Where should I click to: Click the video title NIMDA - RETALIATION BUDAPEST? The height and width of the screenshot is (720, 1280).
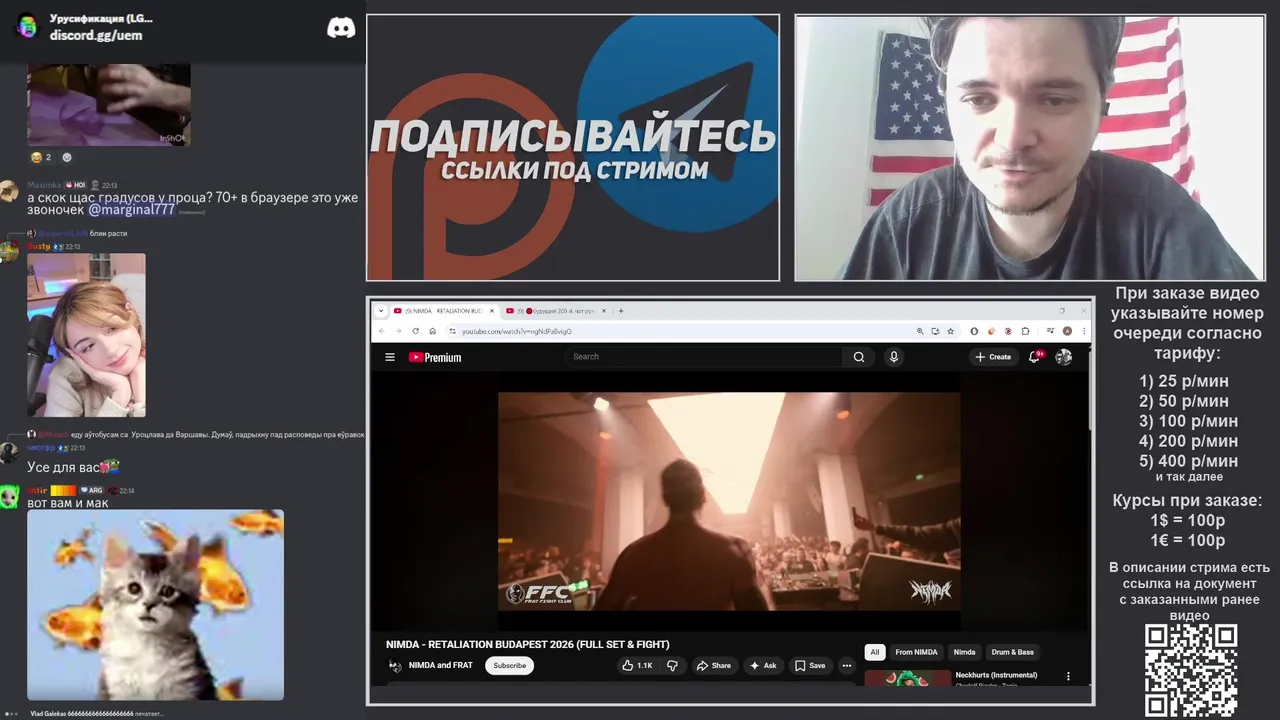tap(528, 644)
